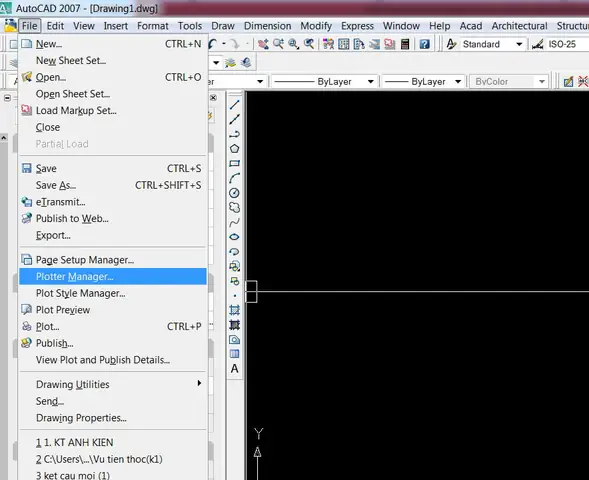Select the Gradient fill tool
The image size is (589, 480).
(234, 325)
